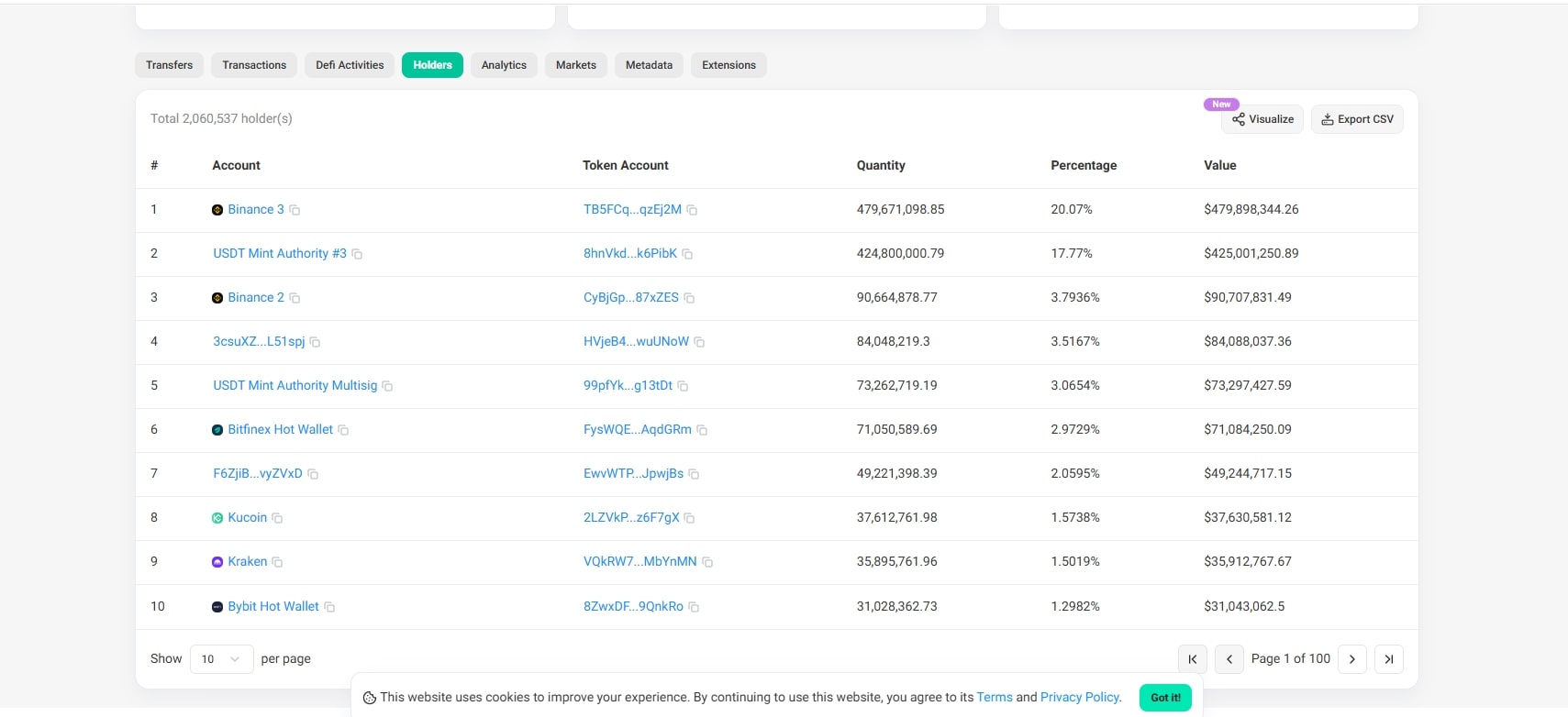Copy the Binance 2 account address
The image size is (1568, 717).
(x=295, y=298)
